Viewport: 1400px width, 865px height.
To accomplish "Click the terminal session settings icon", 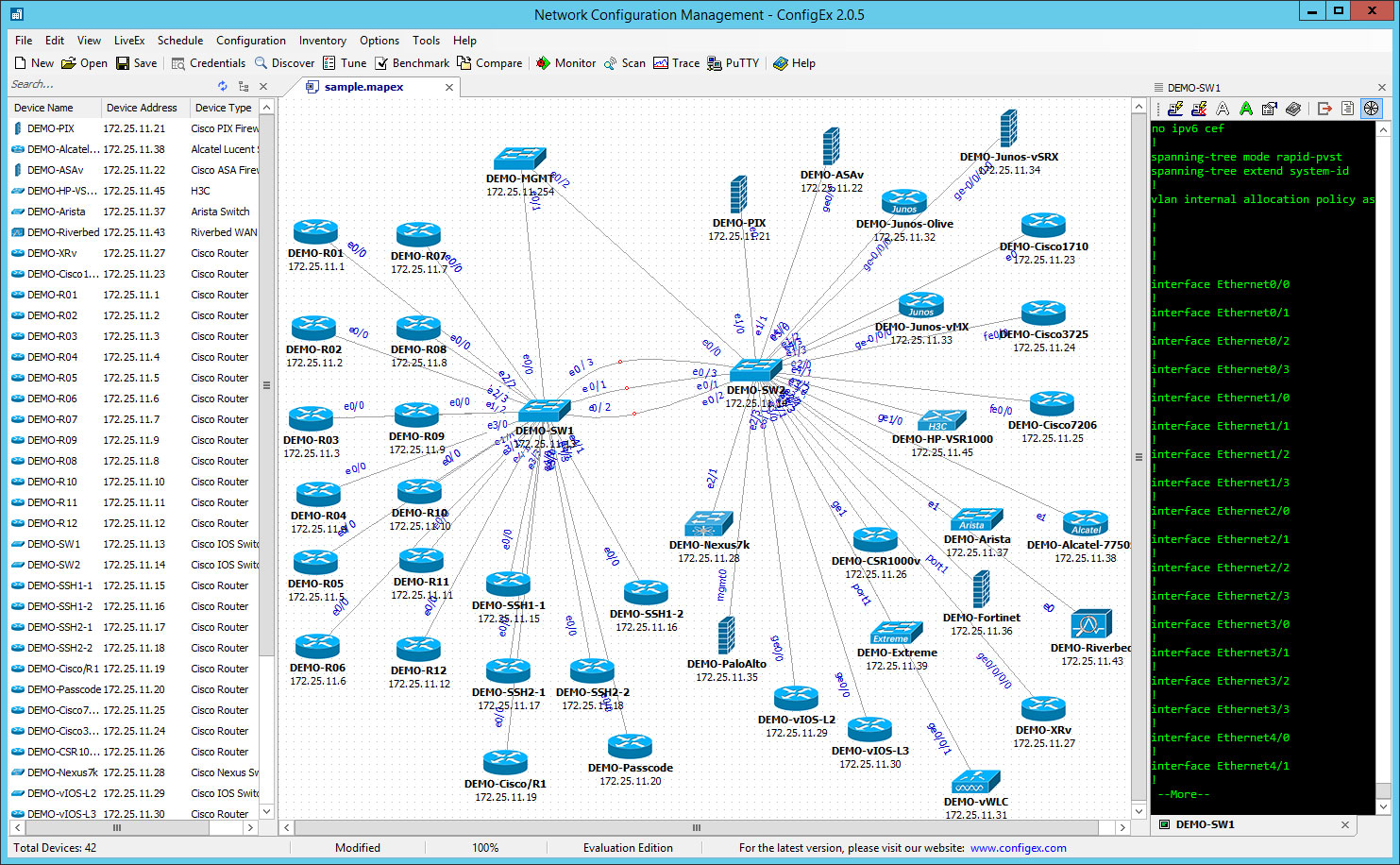I will [x=1270, y=109].
